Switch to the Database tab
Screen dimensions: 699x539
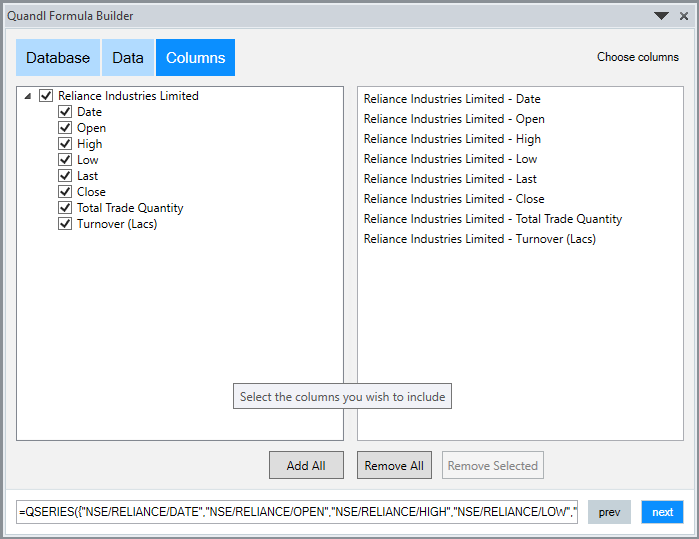(x=58, y=58)
